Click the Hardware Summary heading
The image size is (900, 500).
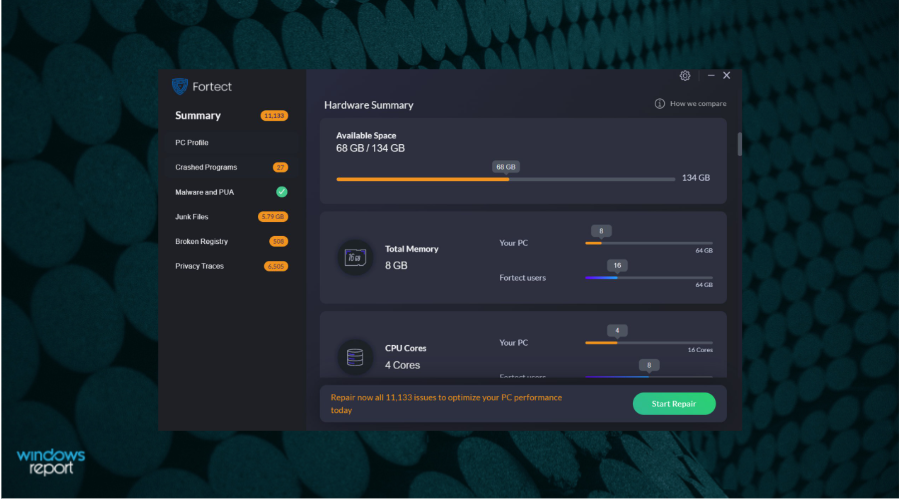coord(368,105)
